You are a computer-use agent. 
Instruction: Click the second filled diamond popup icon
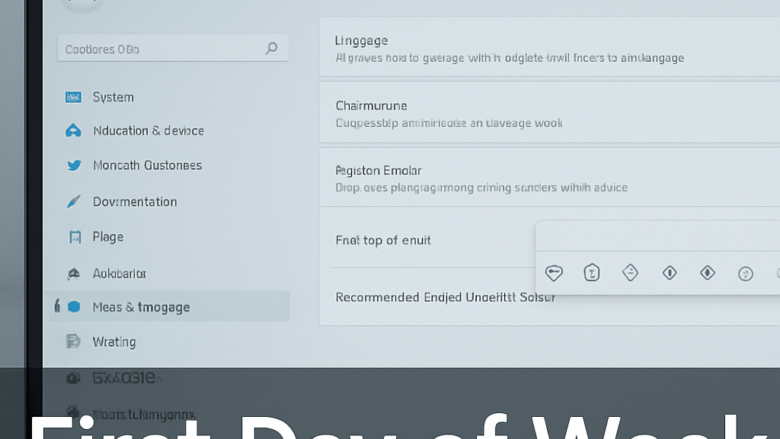[707, 272]
